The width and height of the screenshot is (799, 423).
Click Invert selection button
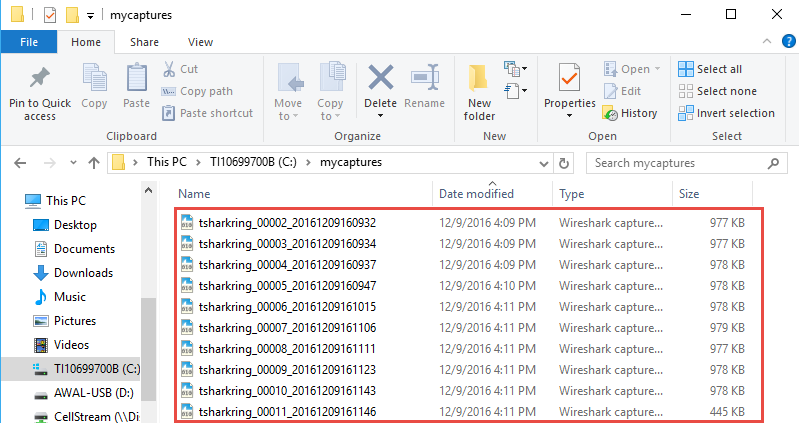coord(726,113)
